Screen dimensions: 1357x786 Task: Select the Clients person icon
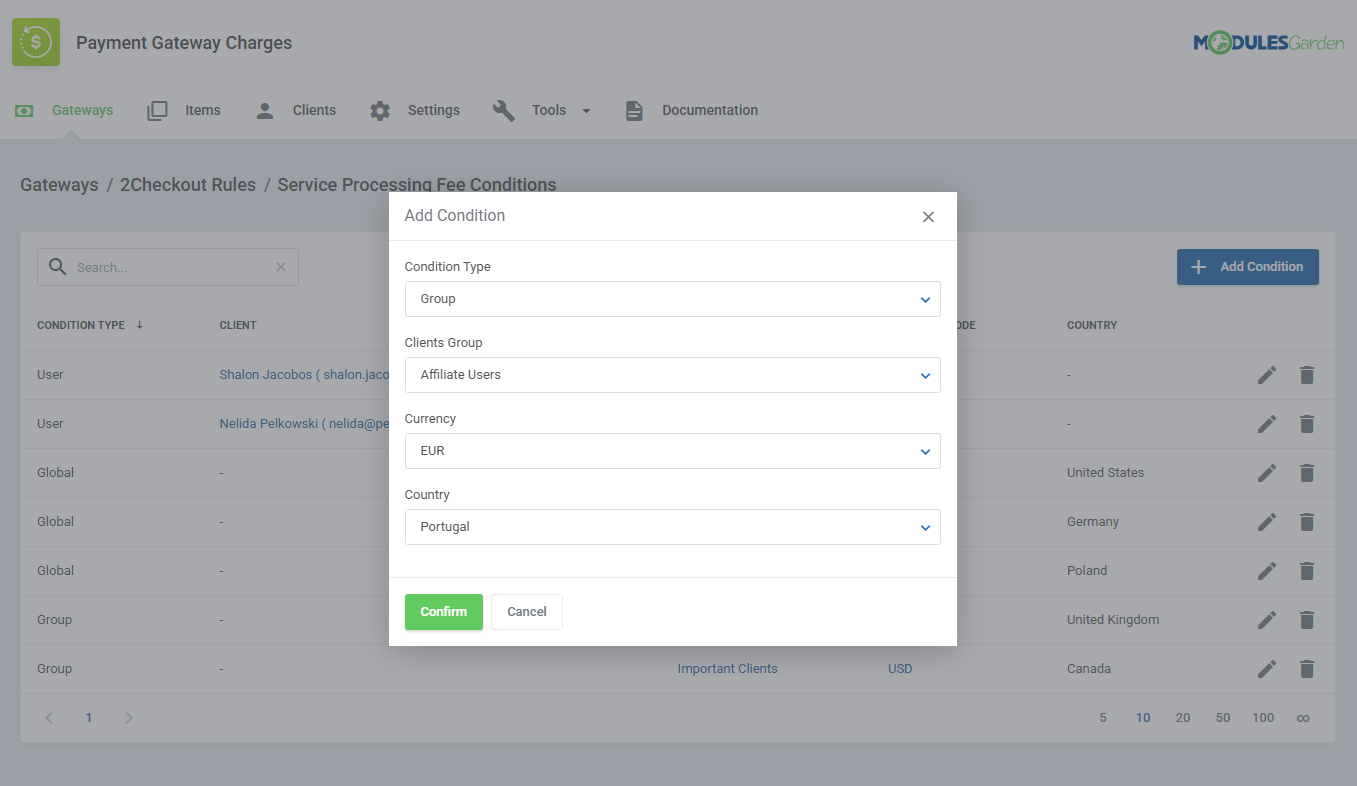point(264,110)
